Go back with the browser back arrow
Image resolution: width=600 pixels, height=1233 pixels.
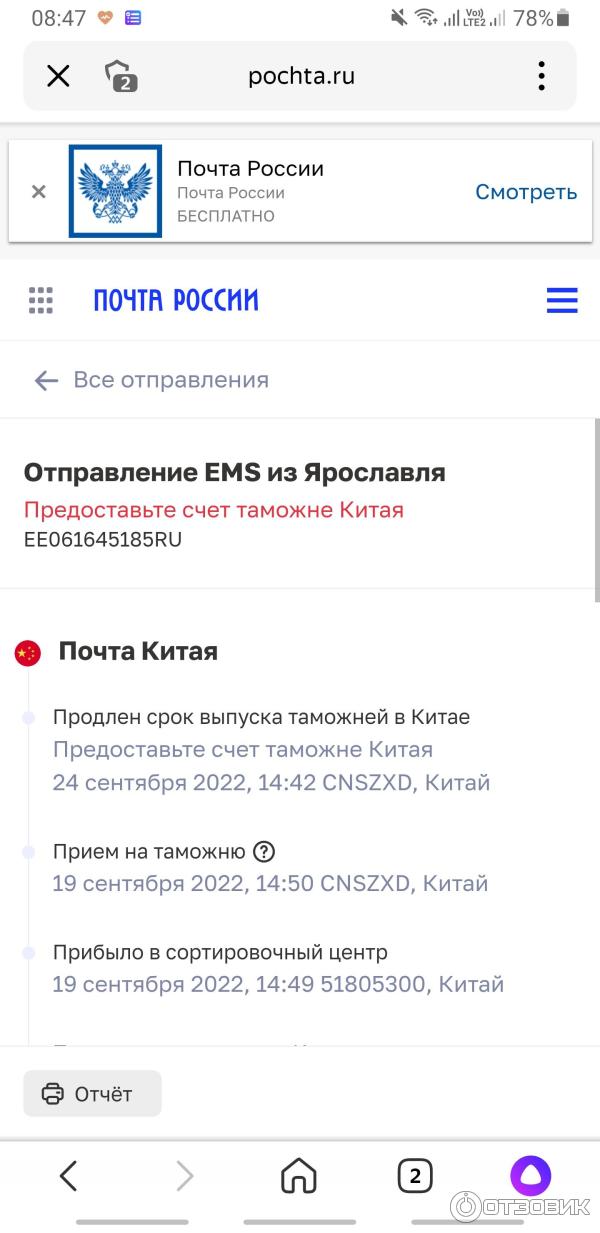(x=68, y=1176)
